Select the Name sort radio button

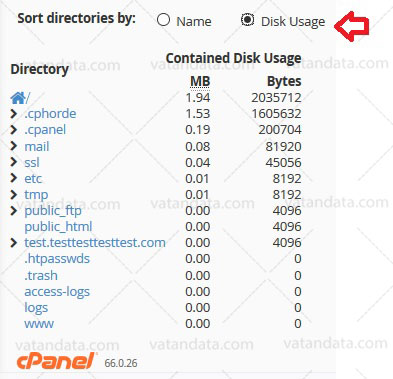(163, 20)
